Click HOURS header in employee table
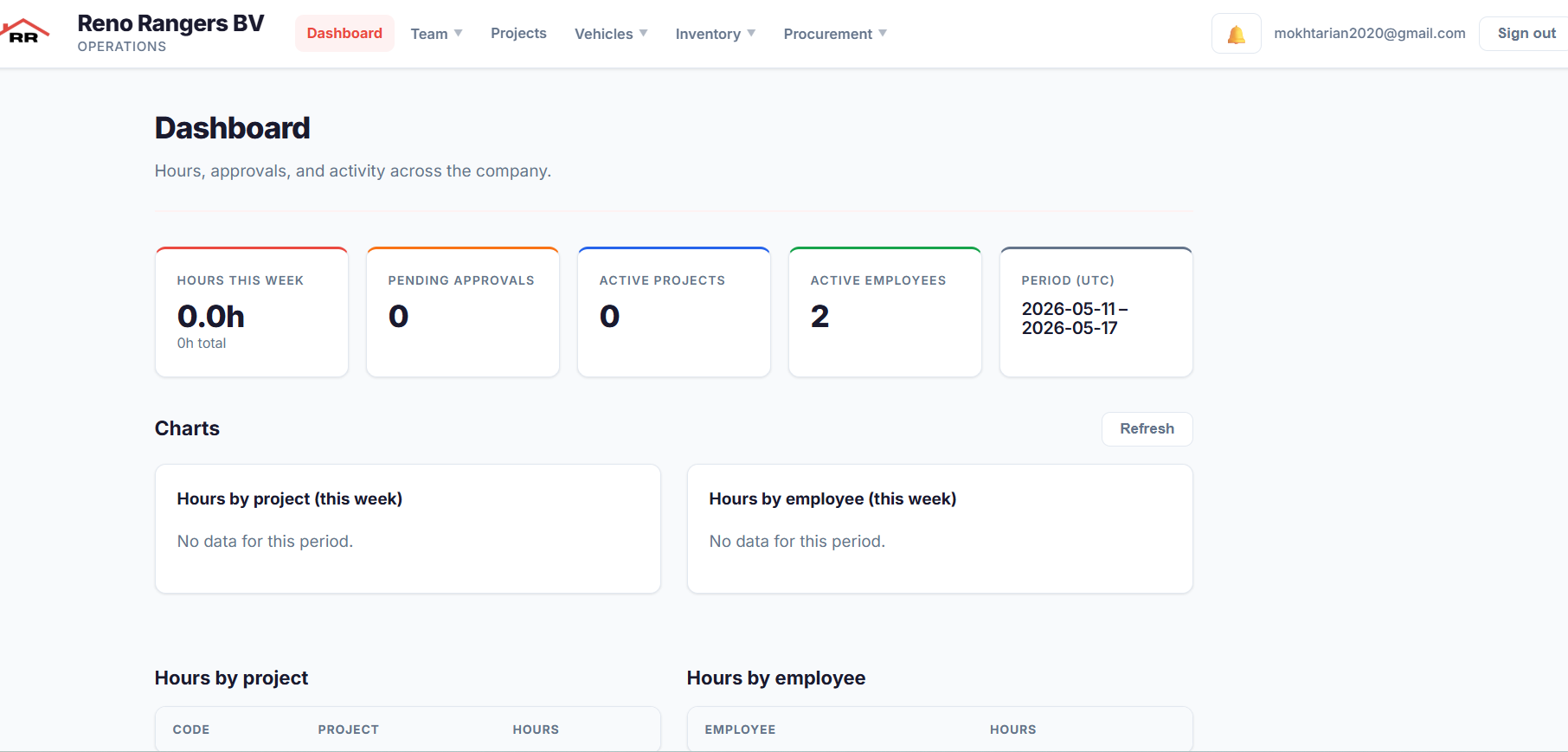This screenshot has height=752, width=1568. point(1013,730)
